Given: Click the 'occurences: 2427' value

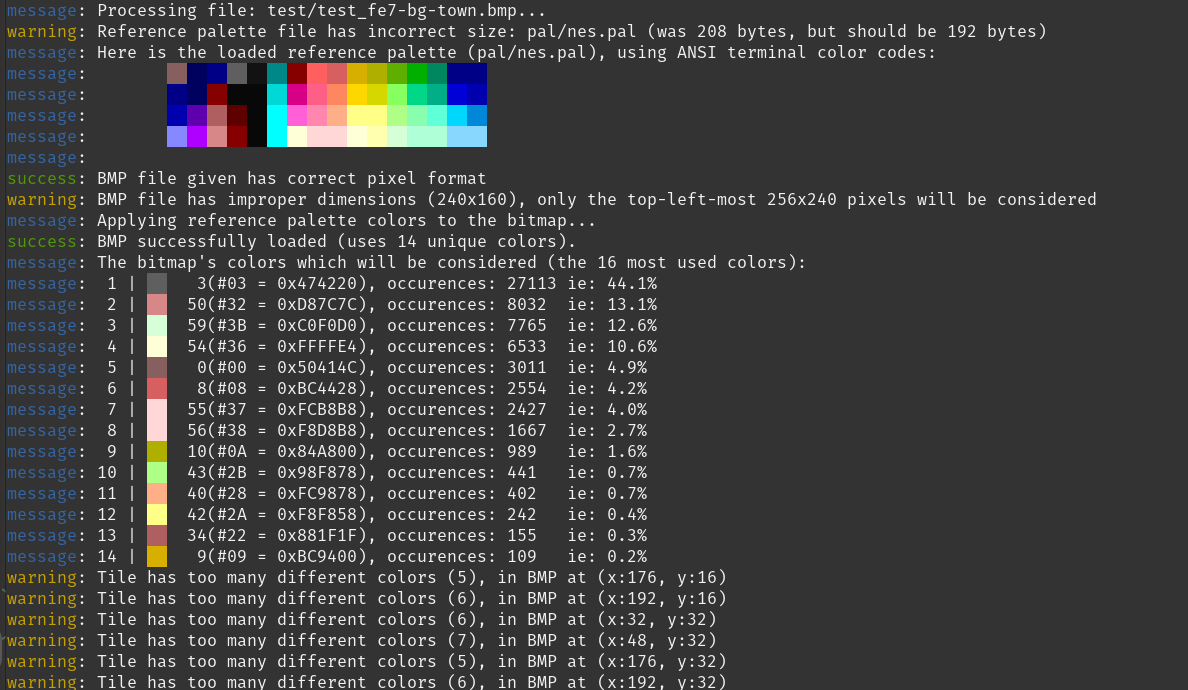Looking at the screenshot, I should (467, 410).
